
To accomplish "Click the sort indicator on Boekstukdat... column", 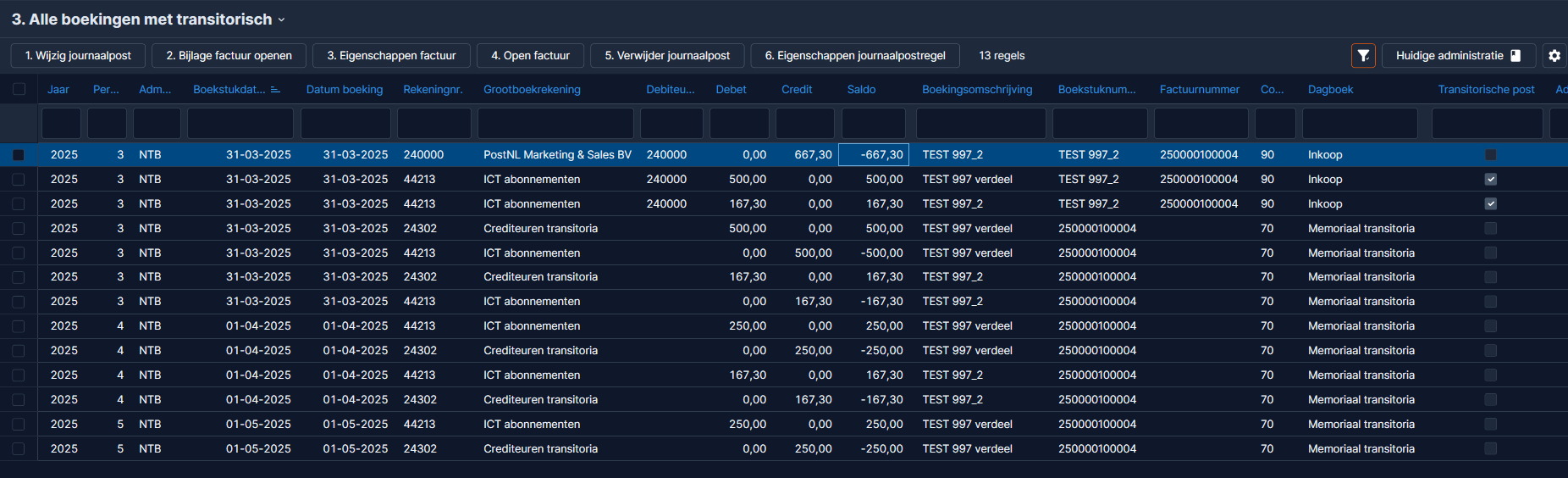I will pyautogui.click(x=275, y=90).
